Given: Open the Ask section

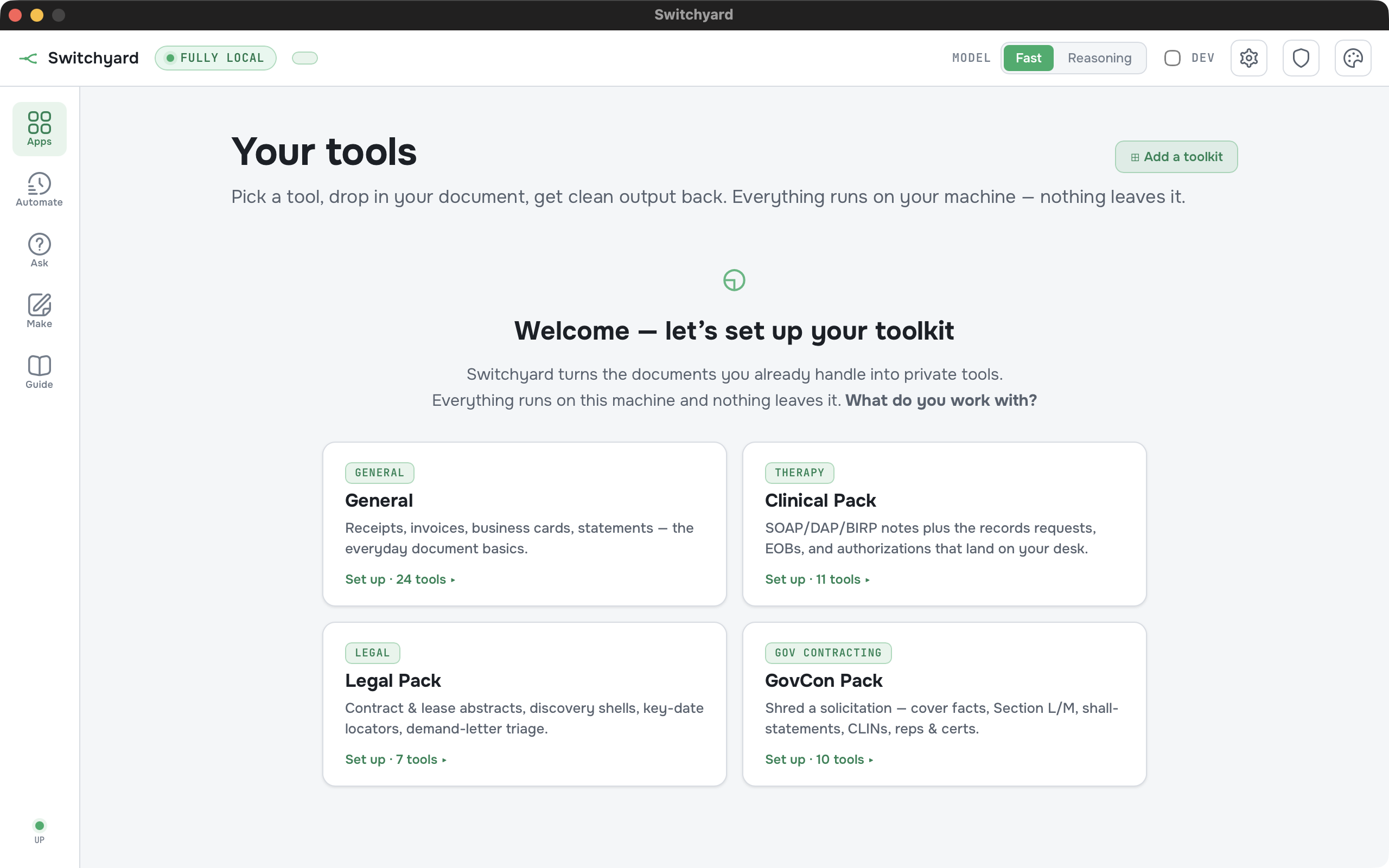Looking at the screenshot, I should click(39, 250).
